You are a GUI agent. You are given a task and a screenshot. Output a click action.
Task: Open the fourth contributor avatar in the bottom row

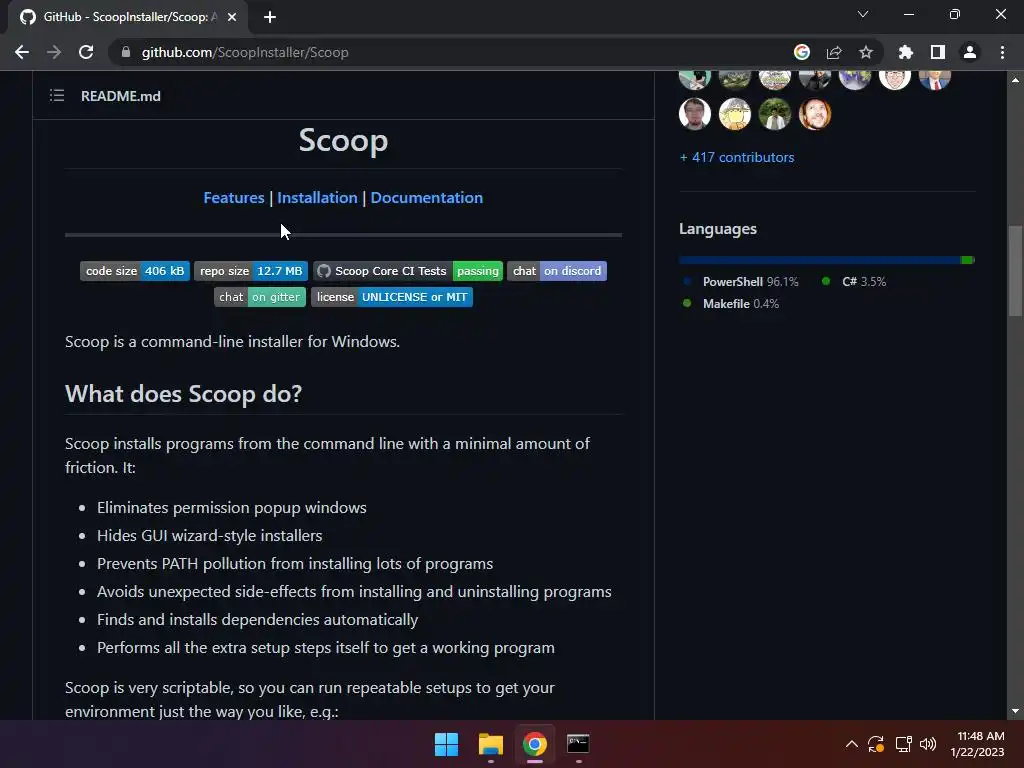[x=814, y=114]
